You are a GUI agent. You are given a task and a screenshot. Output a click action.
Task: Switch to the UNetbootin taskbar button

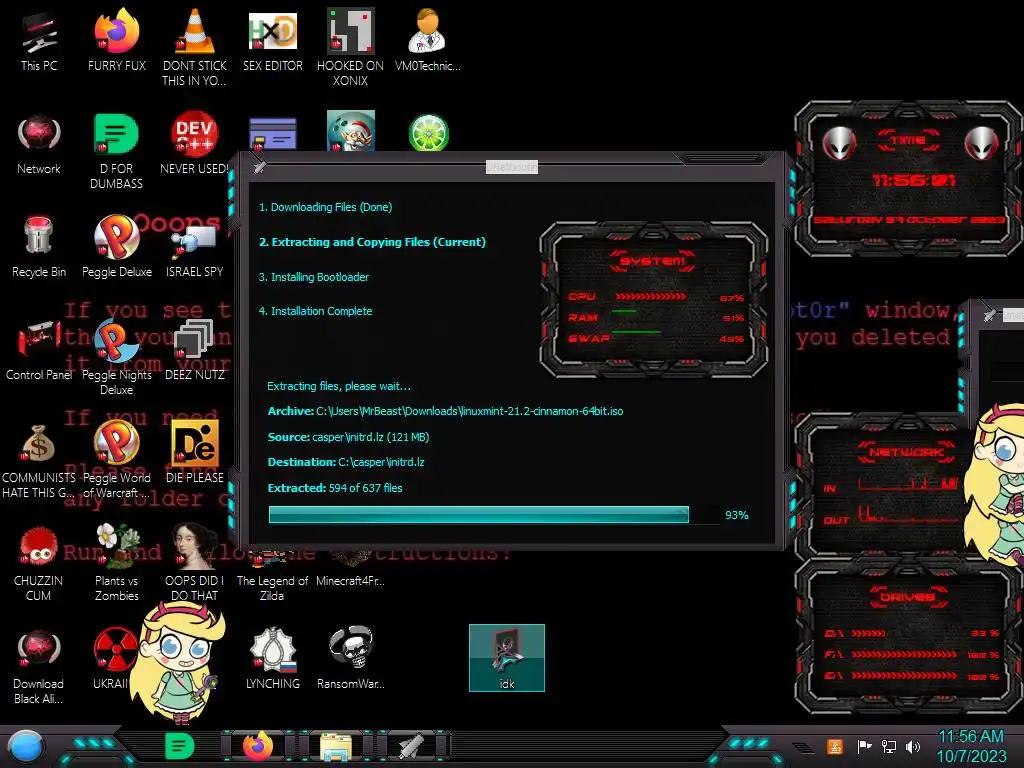click(x=412, y=746)
